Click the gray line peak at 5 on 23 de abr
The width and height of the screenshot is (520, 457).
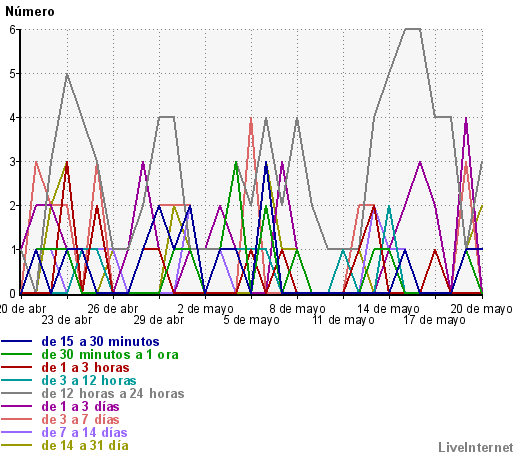67,74
